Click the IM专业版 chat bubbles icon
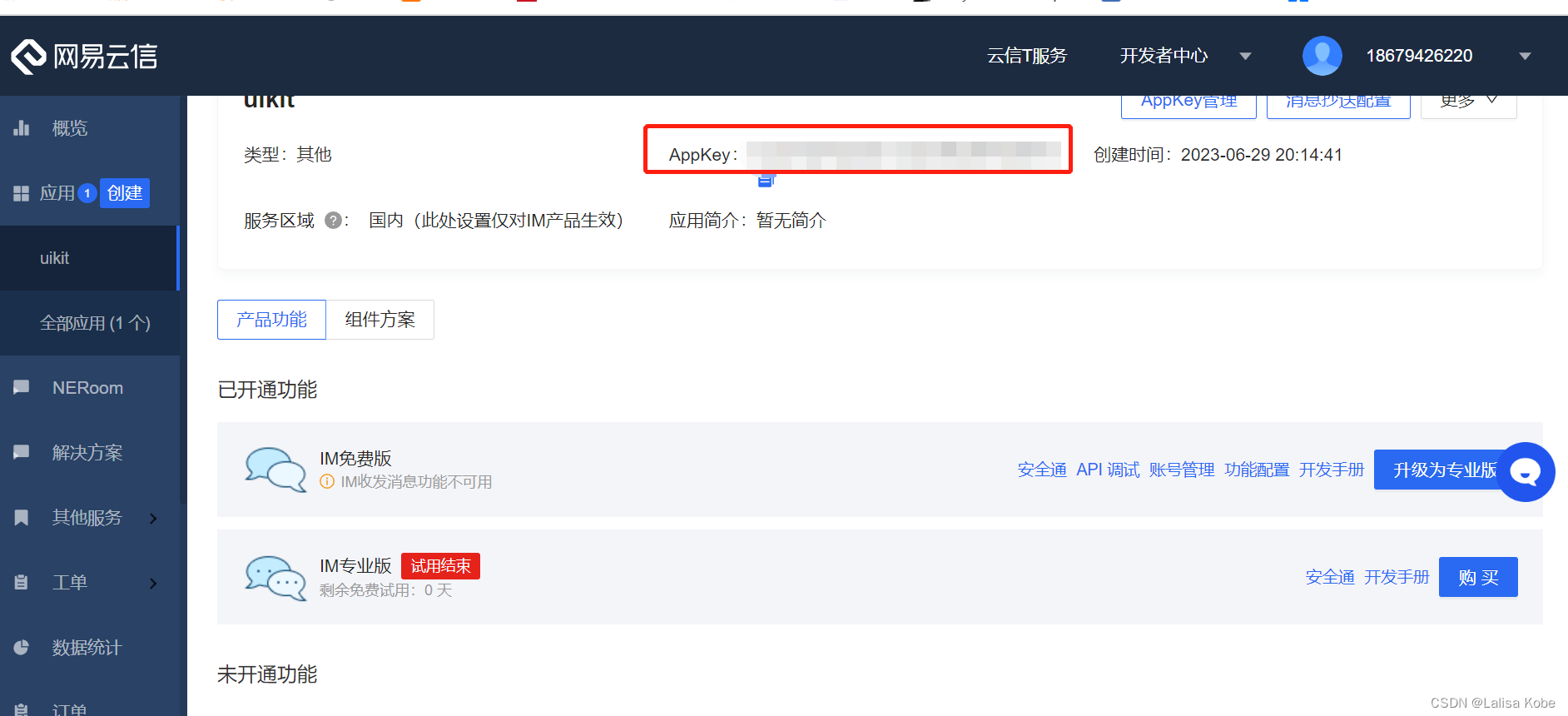This screenshot has width=1568, height=716. [x=275, y=578]
